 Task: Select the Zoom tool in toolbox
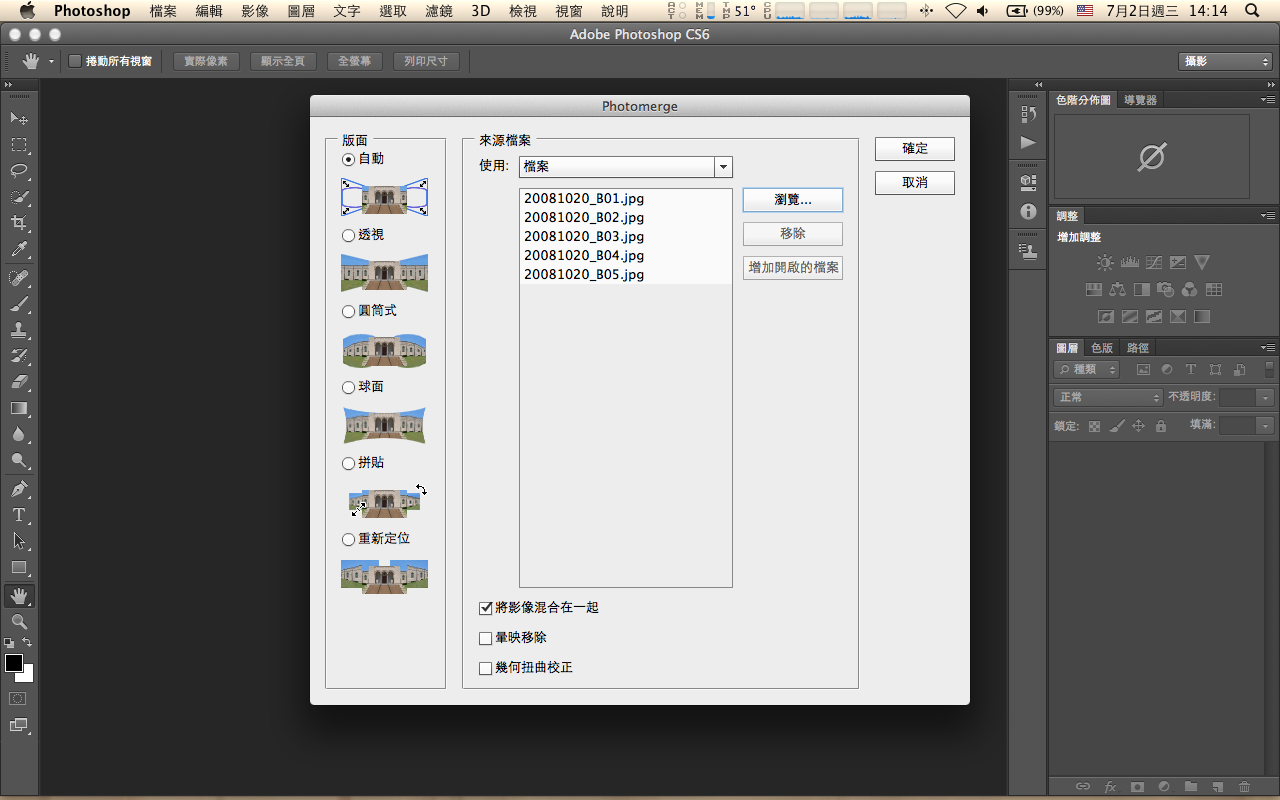click(19, 622)
